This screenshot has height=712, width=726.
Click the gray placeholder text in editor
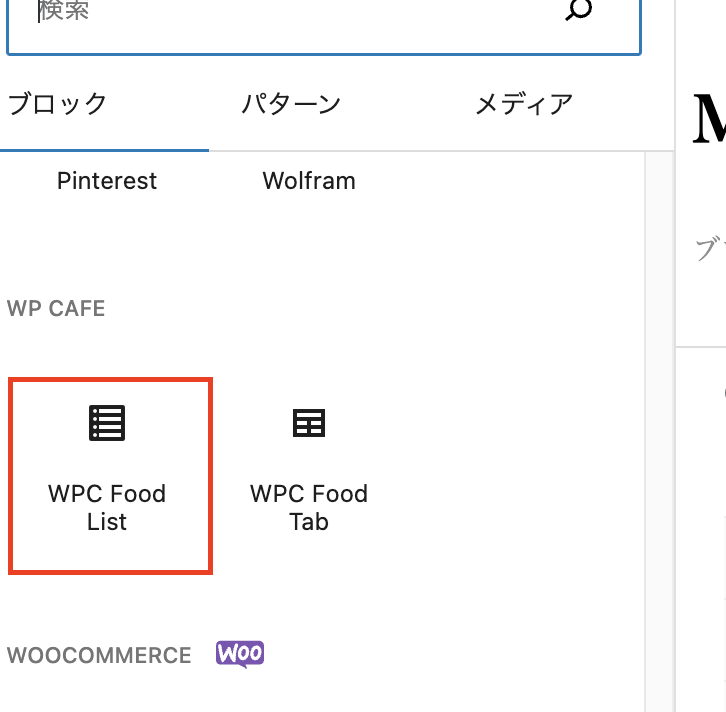[x=710, y=250]
